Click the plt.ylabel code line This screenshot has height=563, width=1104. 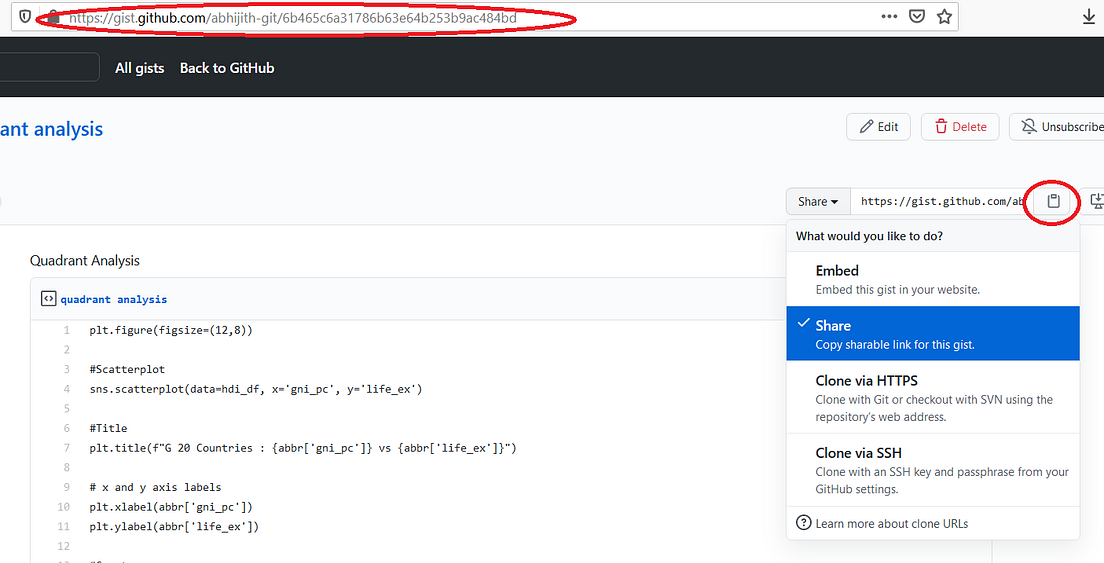(174, 526)
